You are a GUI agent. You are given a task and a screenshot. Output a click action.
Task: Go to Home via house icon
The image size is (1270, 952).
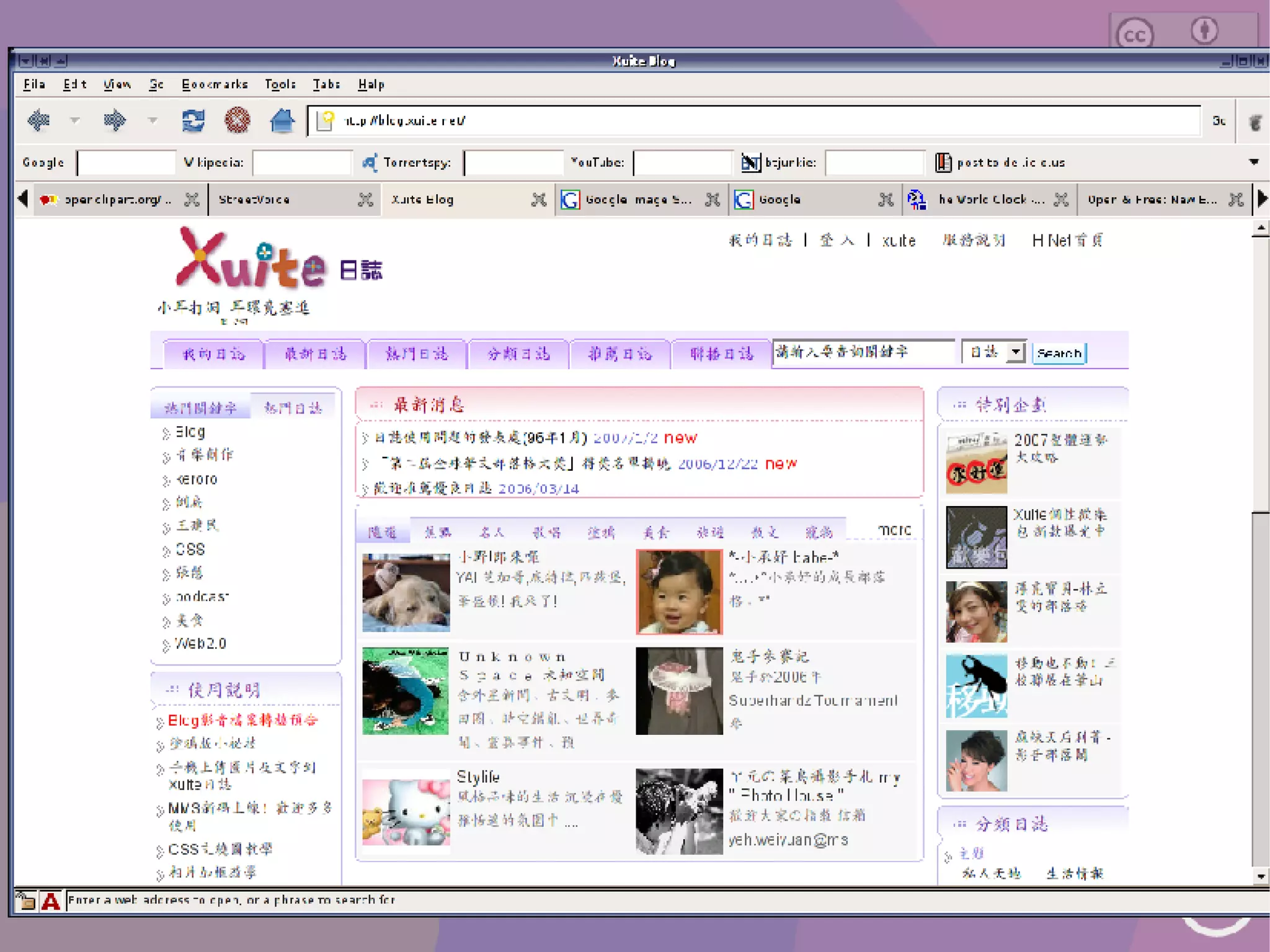pos(282,120)
